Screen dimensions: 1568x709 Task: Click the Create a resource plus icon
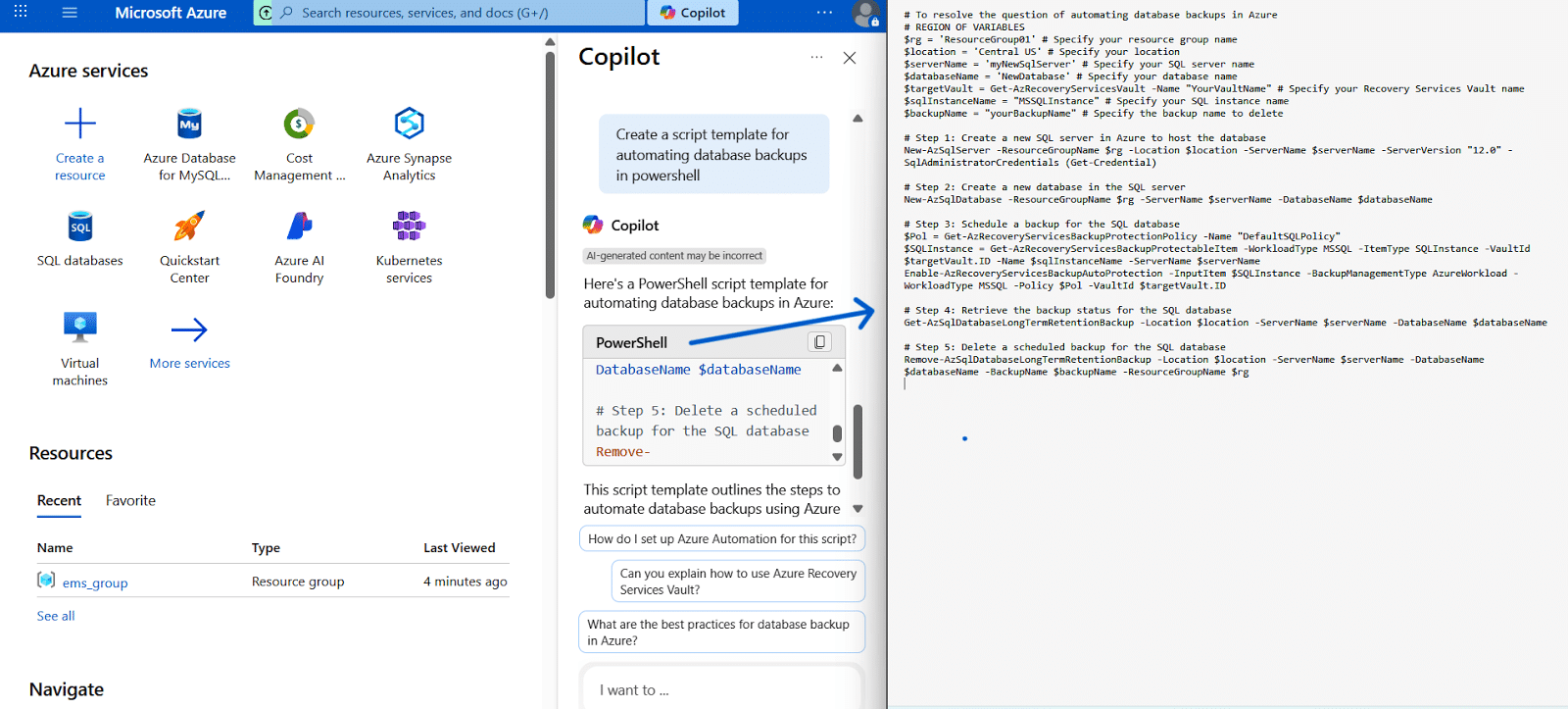[80, 124]
